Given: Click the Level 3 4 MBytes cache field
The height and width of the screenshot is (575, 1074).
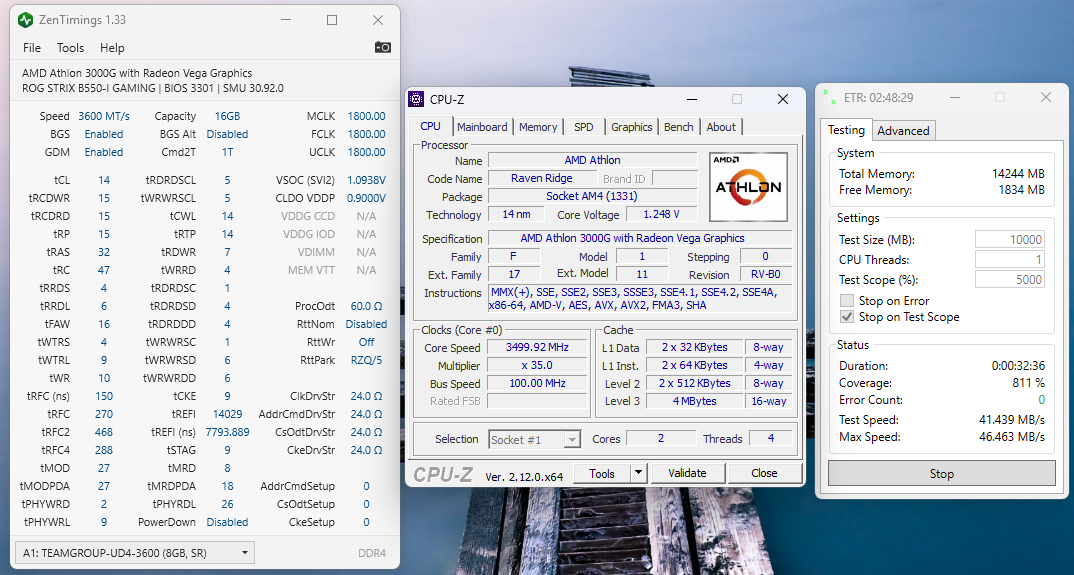Looking at the screenshot, I should click(695, 402).
